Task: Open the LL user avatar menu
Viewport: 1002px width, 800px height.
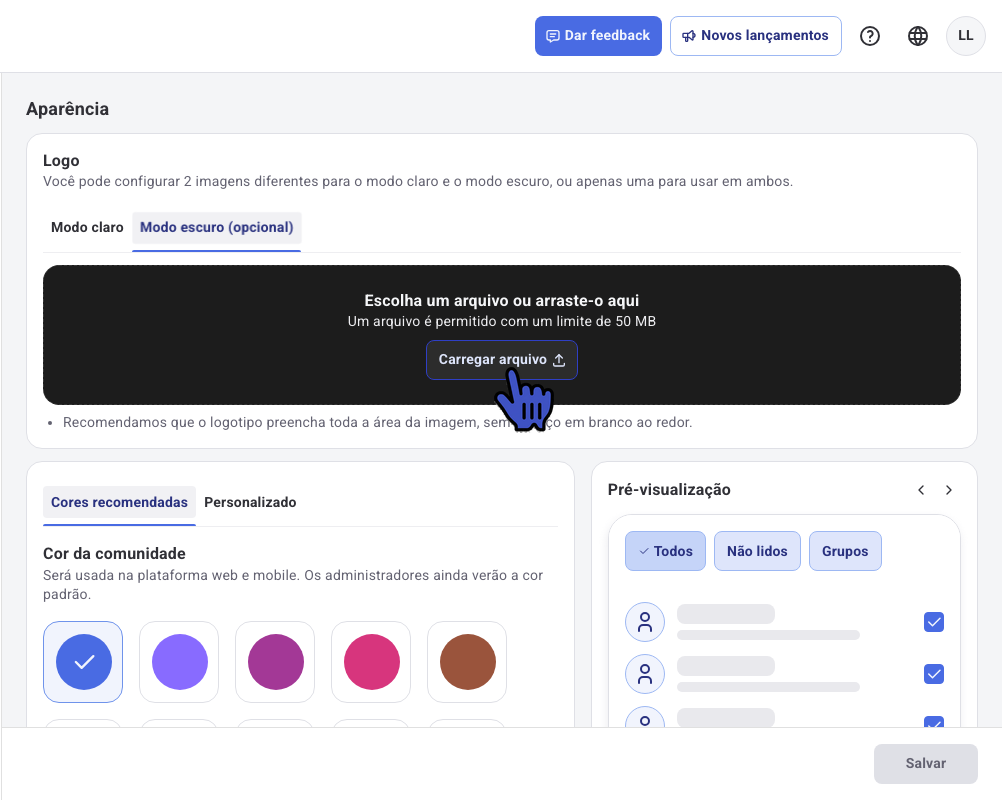Action: tap(965, 36)
